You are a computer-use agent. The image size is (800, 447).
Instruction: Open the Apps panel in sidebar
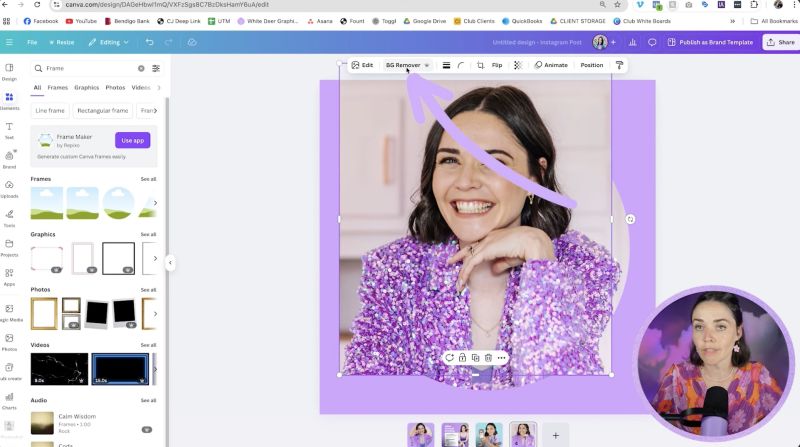coord(9,277)
